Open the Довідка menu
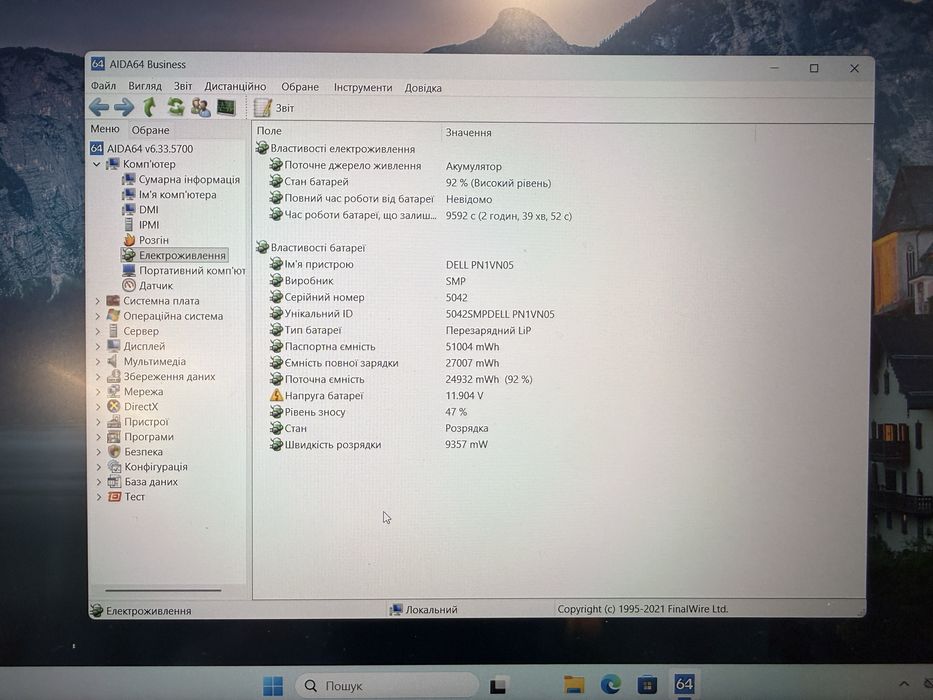The image size is (933, 700). pos(423,88)
